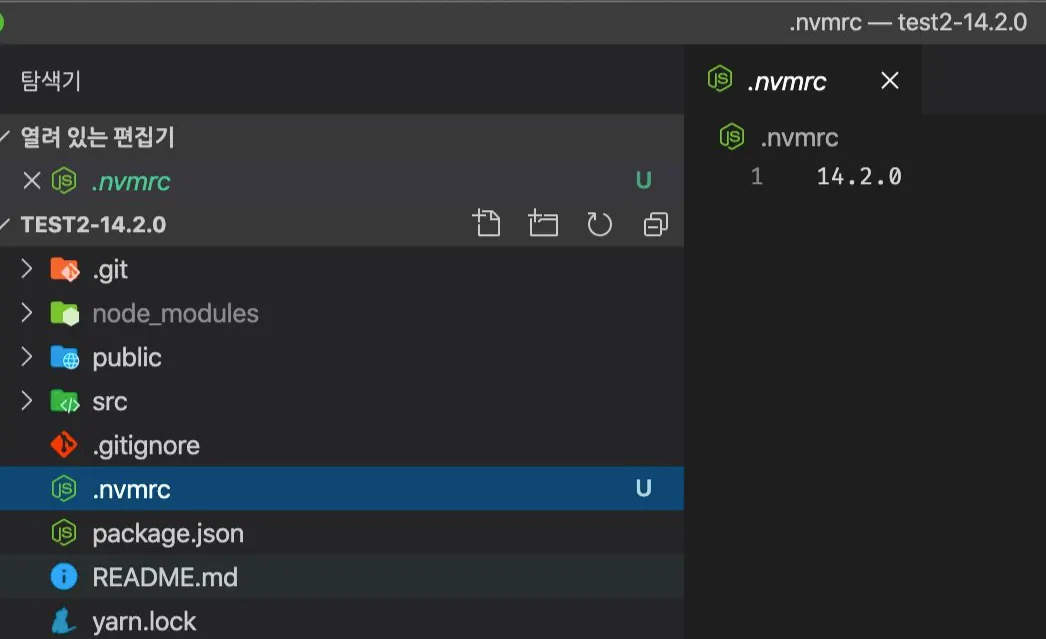Collapse all folders in the explorer
The image size is (1046, 639).
coord(655,225)
